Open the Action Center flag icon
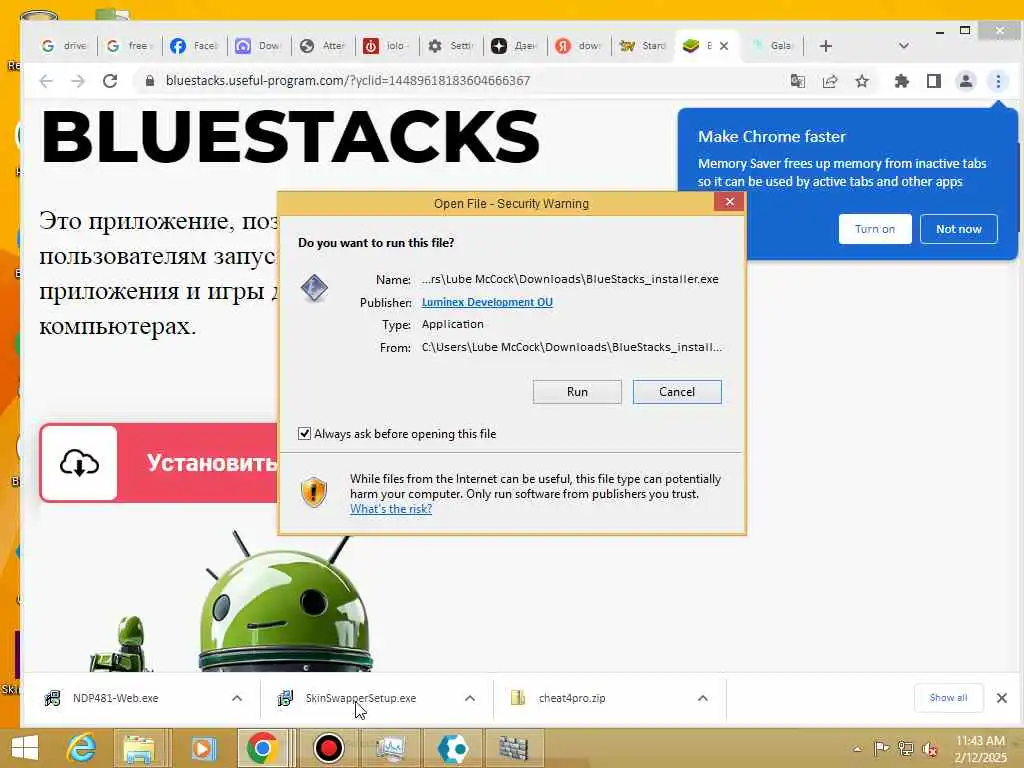1024x768 pixels. click(881, 749)
